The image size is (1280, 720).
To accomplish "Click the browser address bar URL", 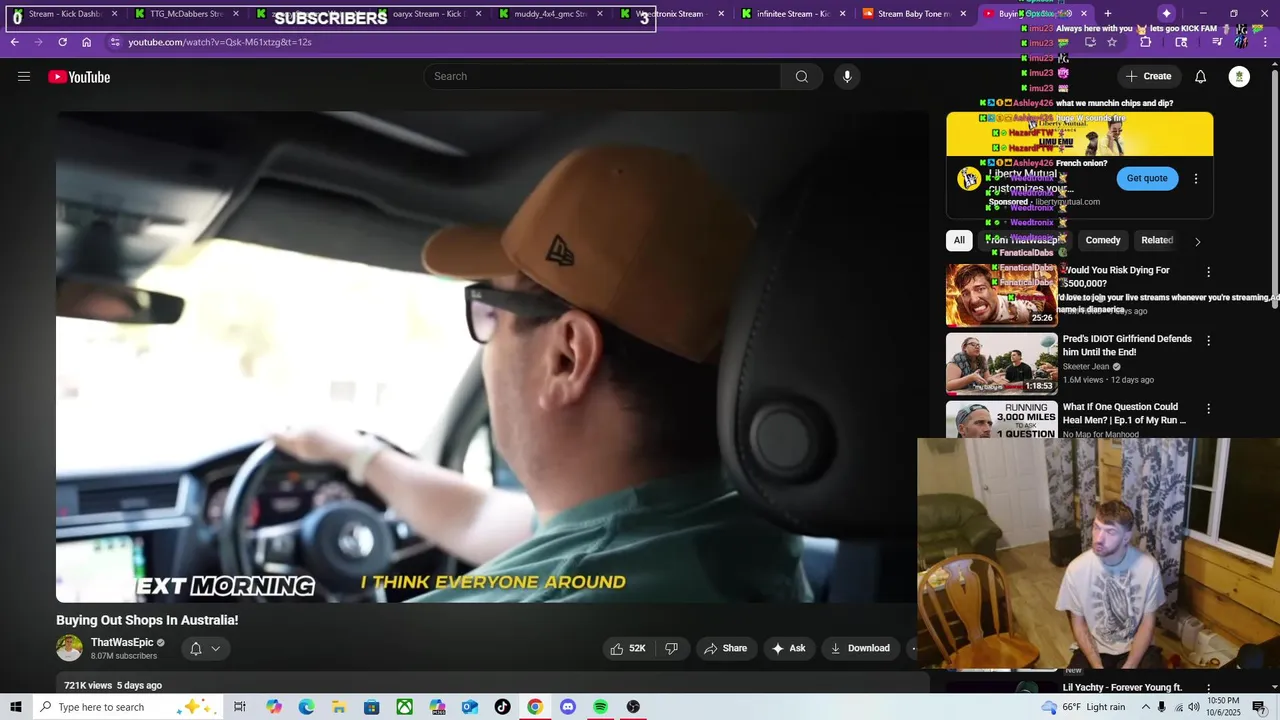I will [x=220, y=42].
